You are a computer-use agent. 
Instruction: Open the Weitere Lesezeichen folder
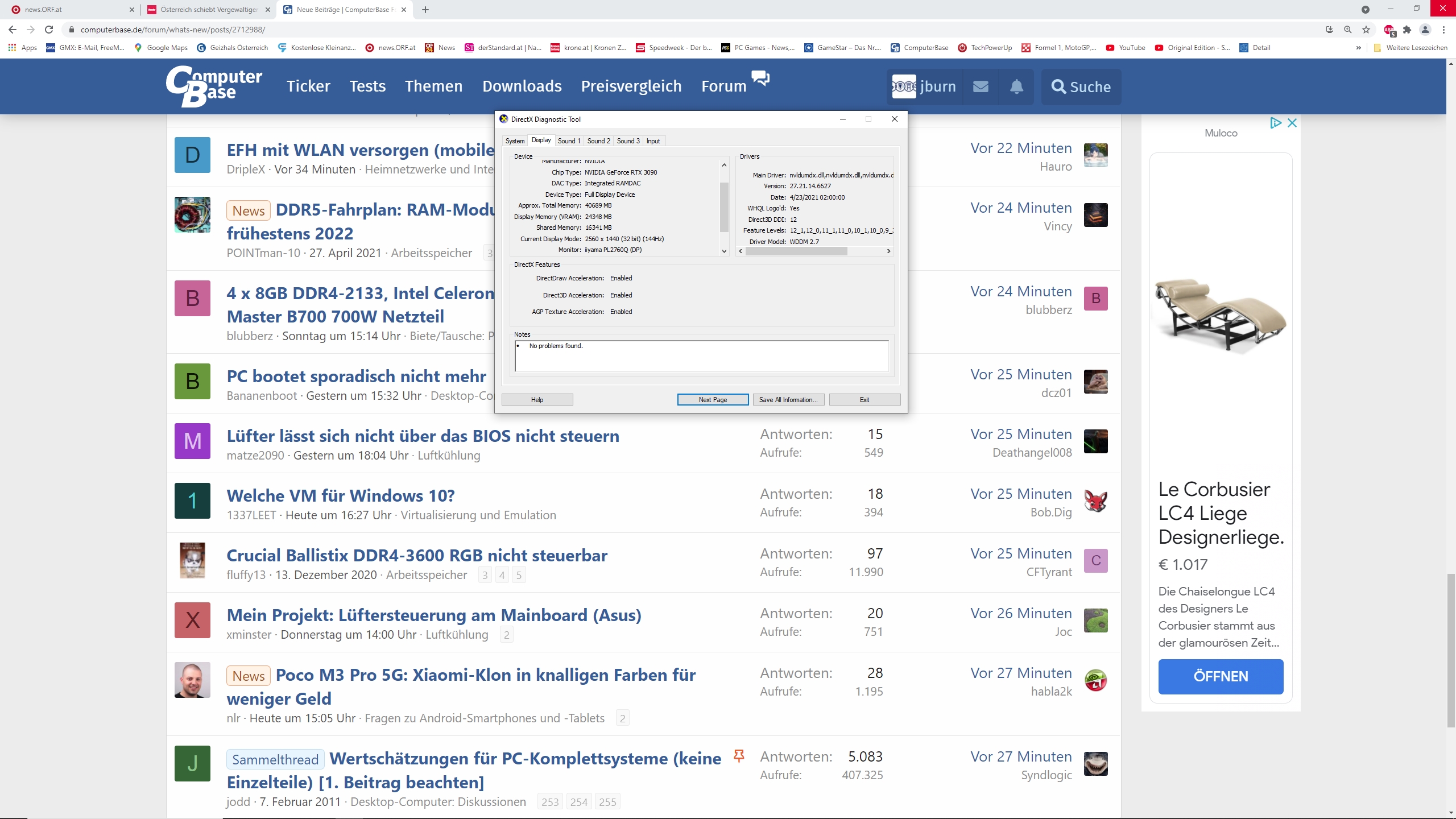click(x=1410, y=48)
